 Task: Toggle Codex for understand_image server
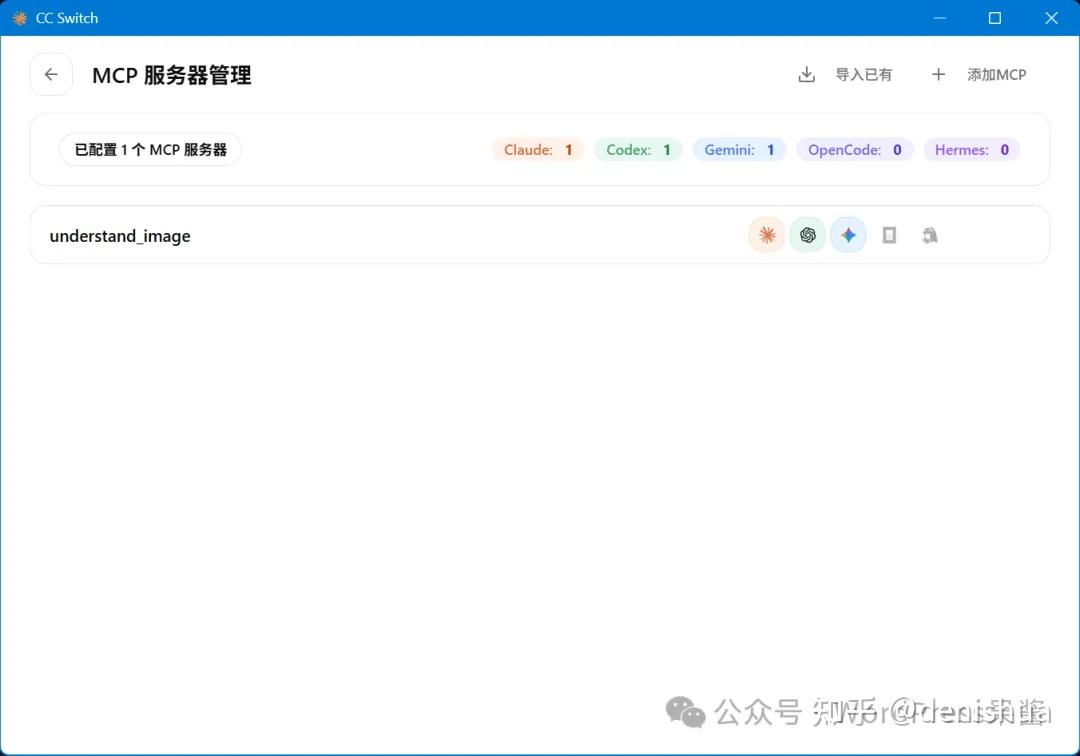[807, 235]
